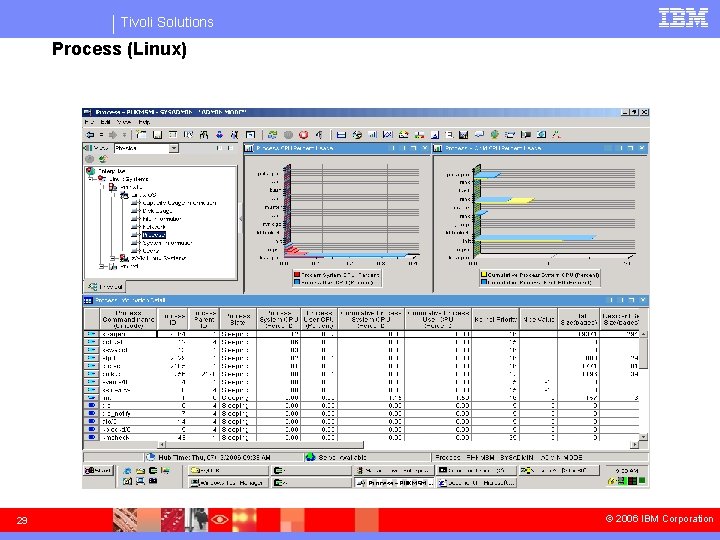Viewport: 720px width, 540px height.
Task: Select the Bar chart view toolbar icon
Action: point(372,135)
